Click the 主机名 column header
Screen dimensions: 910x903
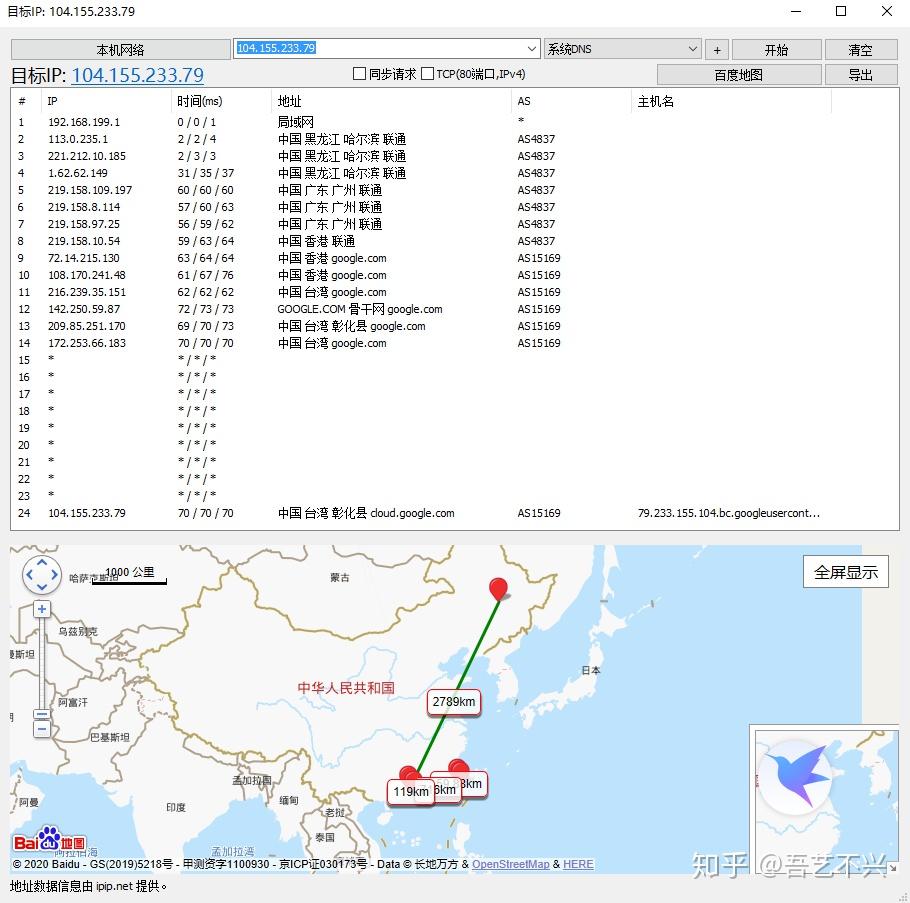coord(731,101)
